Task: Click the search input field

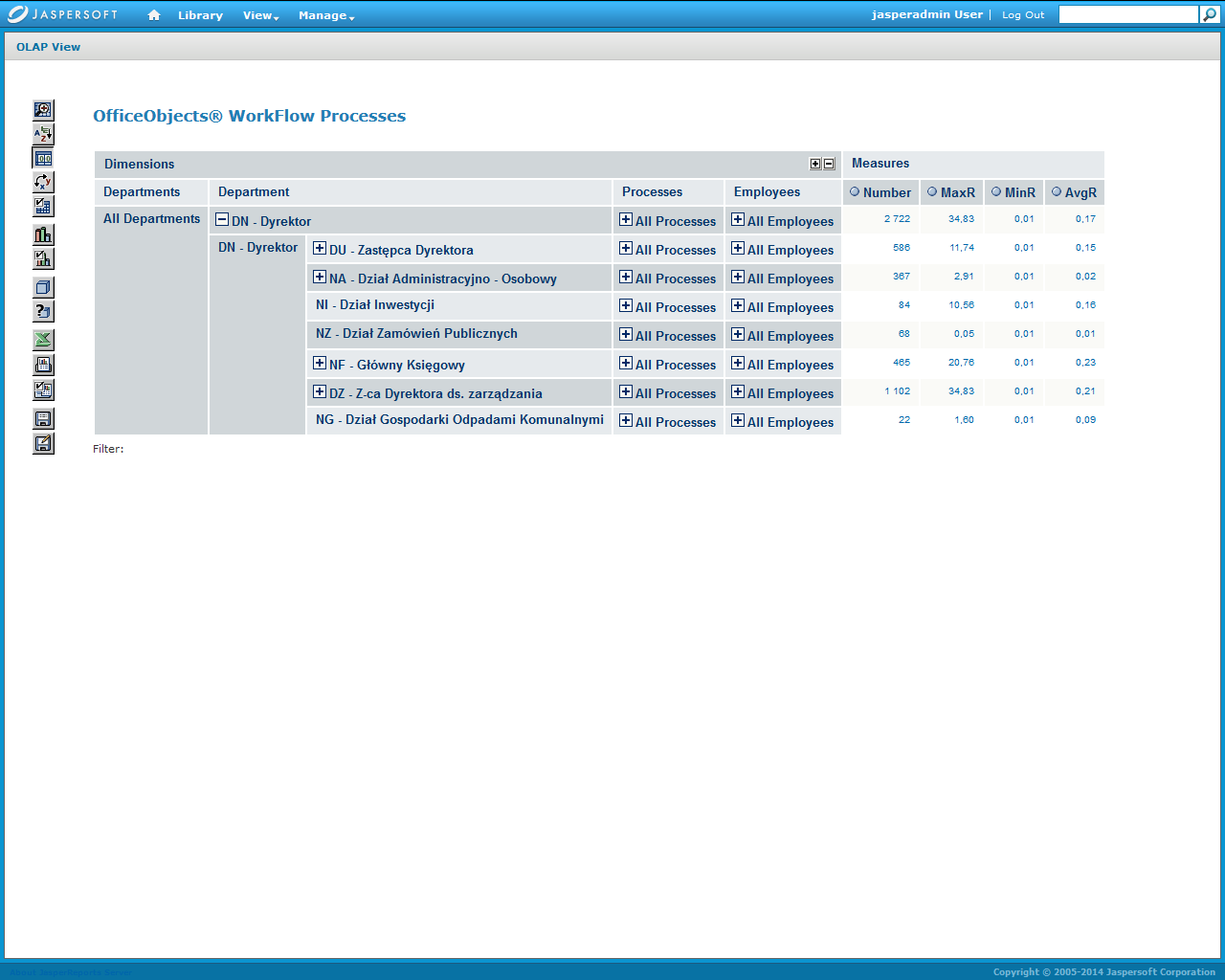Action: click(1127, 14)
